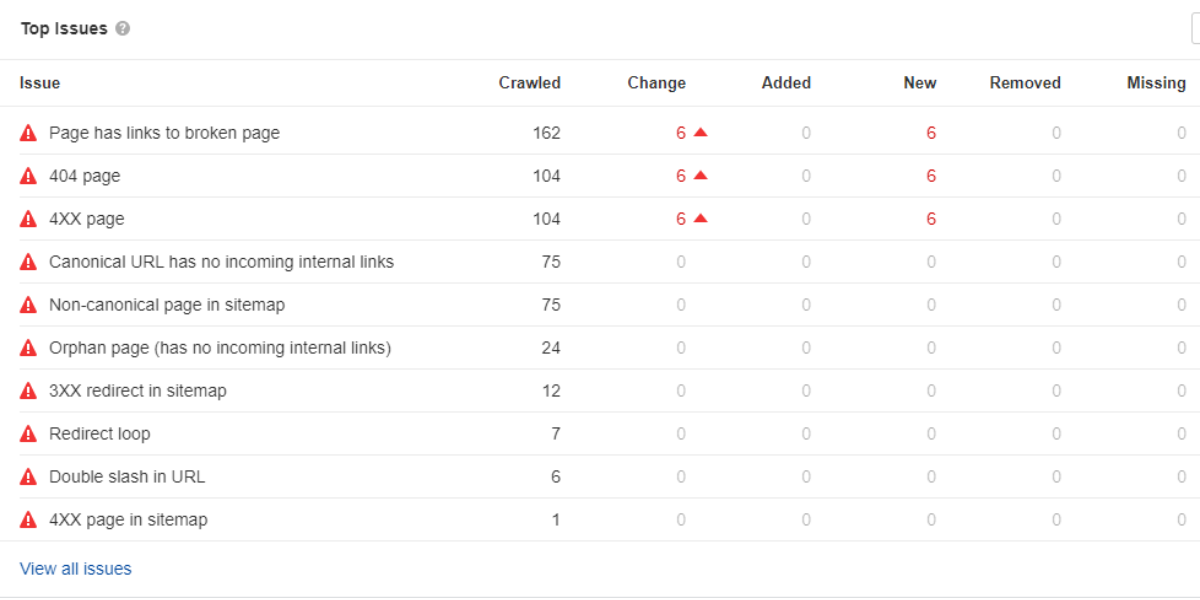Click crawled count 162 for broken page links
Screen dimensions: 1200x600
546,133
